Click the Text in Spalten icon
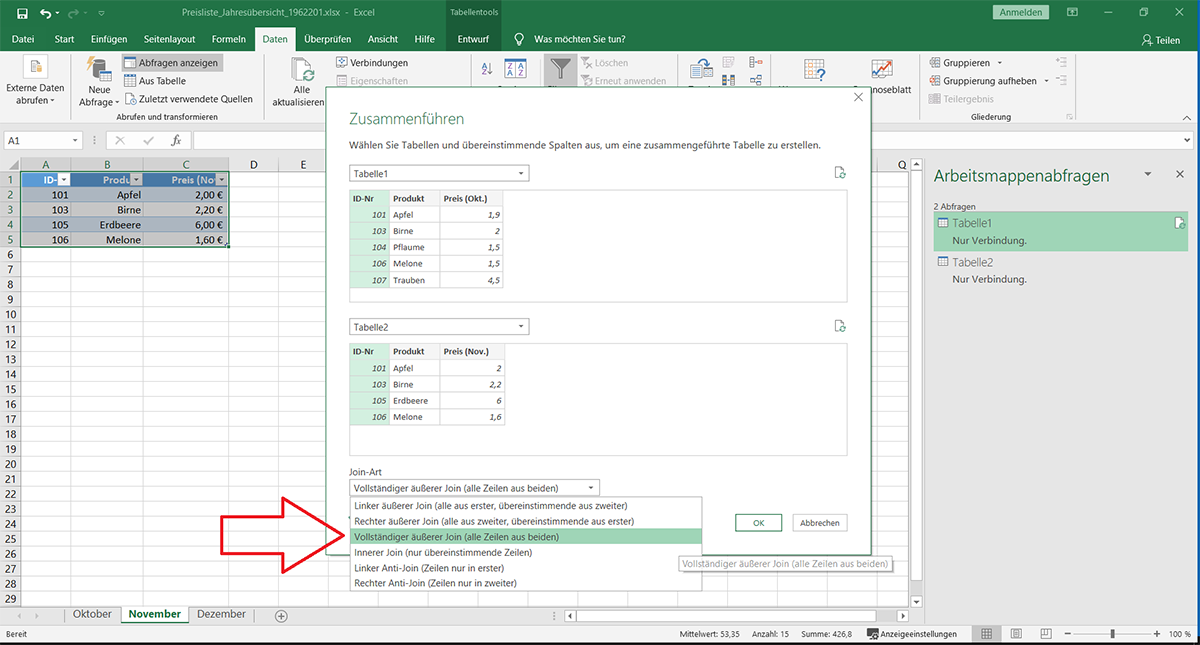The height and width of the screenshot is (645, 1200). 702,68
